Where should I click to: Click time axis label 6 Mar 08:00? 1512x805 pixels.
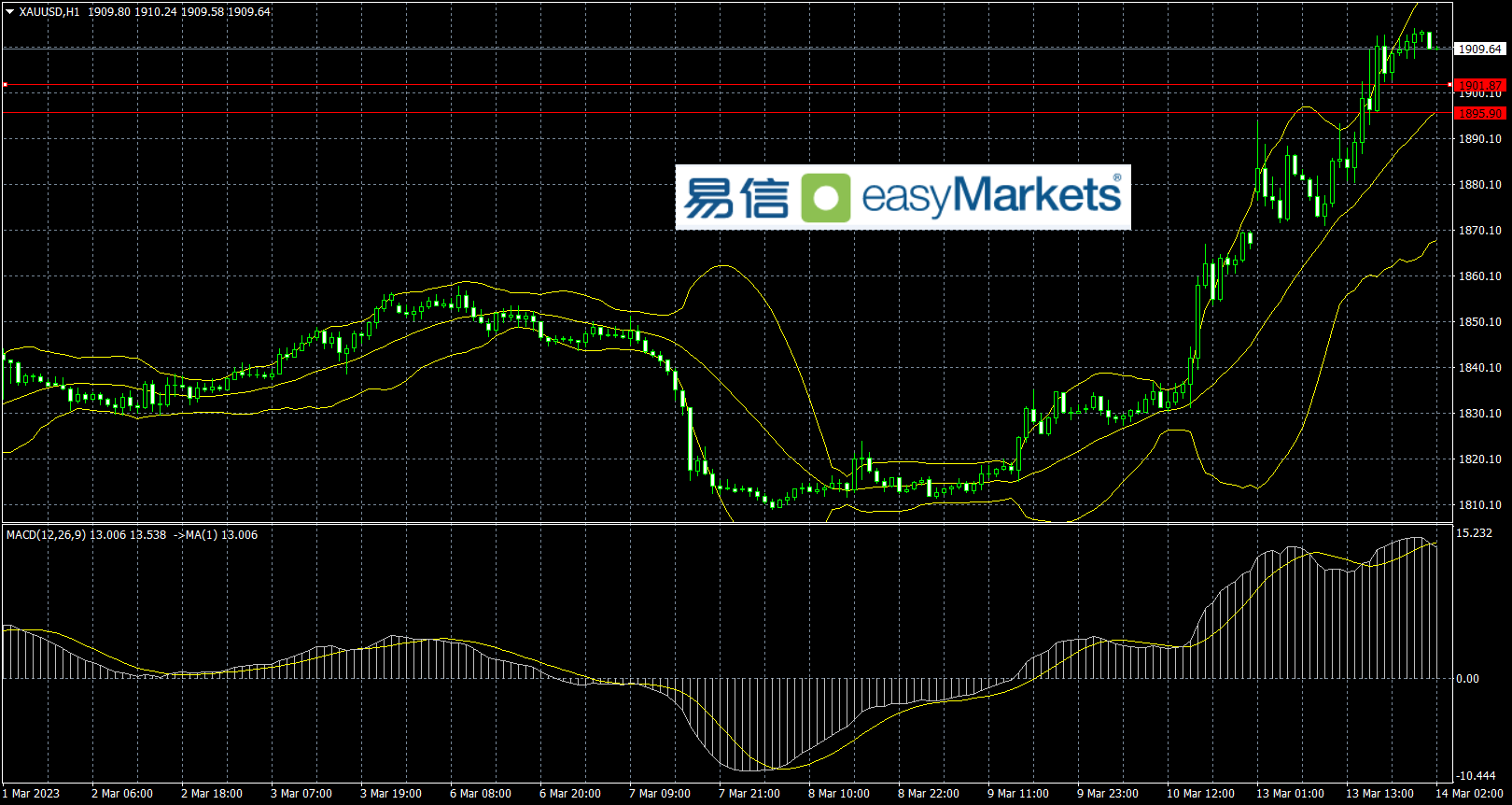tap(481, 794)
